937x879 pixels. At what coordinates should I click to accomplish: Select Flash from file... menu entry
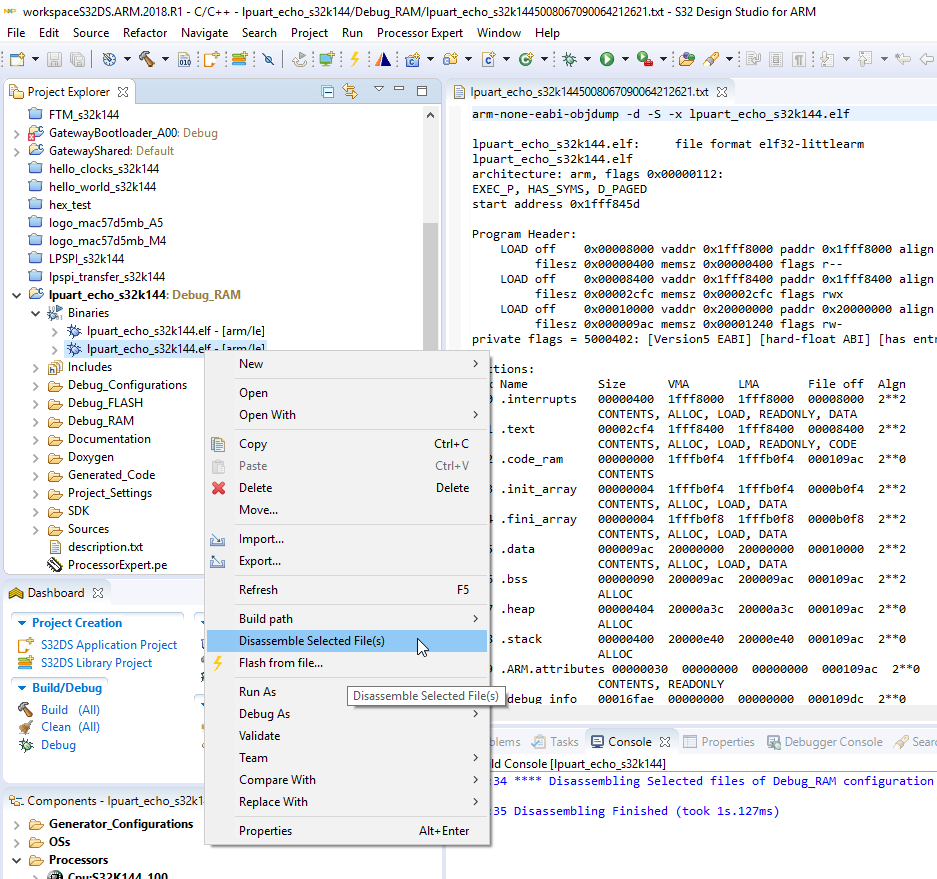[x=280, y=663]
